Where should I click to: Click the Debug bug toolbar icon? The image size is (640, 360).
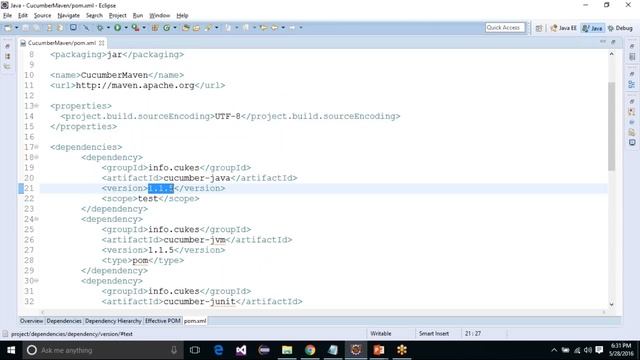click(100, 28)
